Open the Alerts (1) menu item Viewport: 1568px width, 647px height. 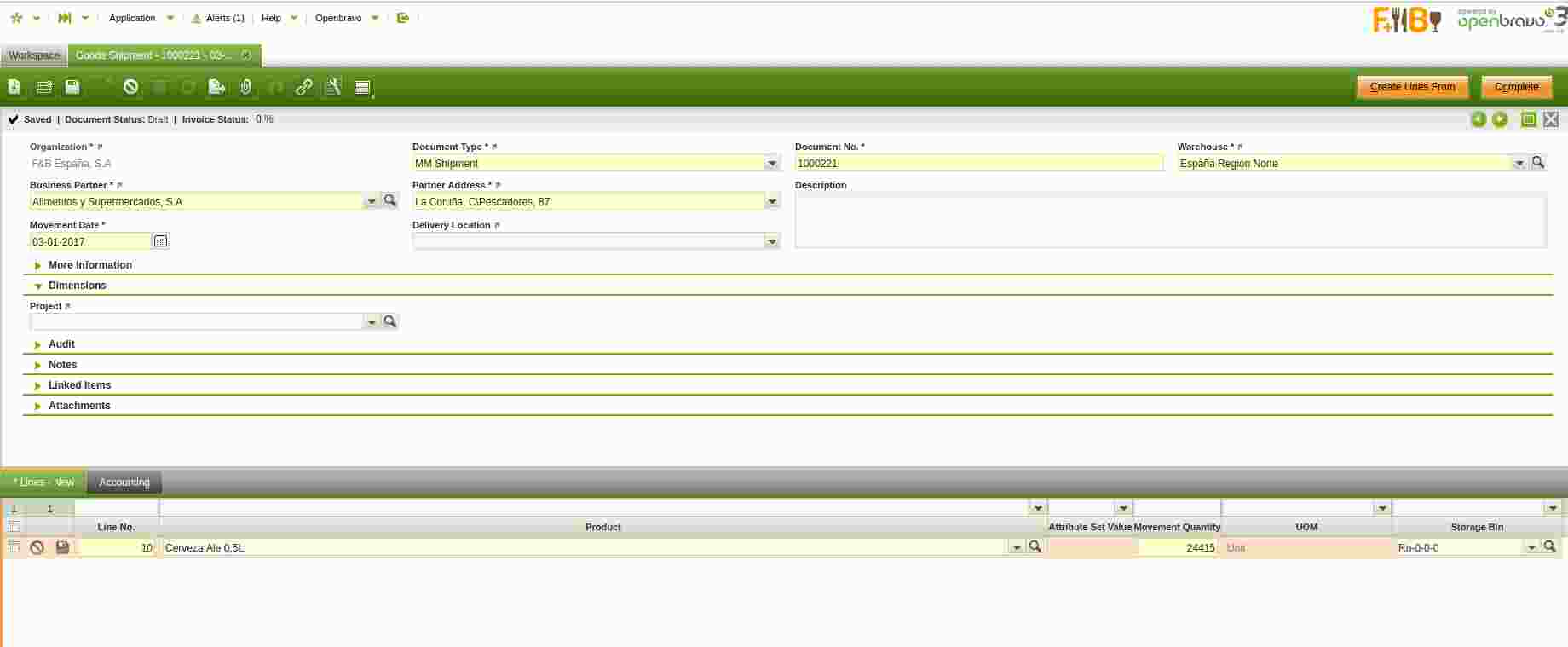click(225, 18)
